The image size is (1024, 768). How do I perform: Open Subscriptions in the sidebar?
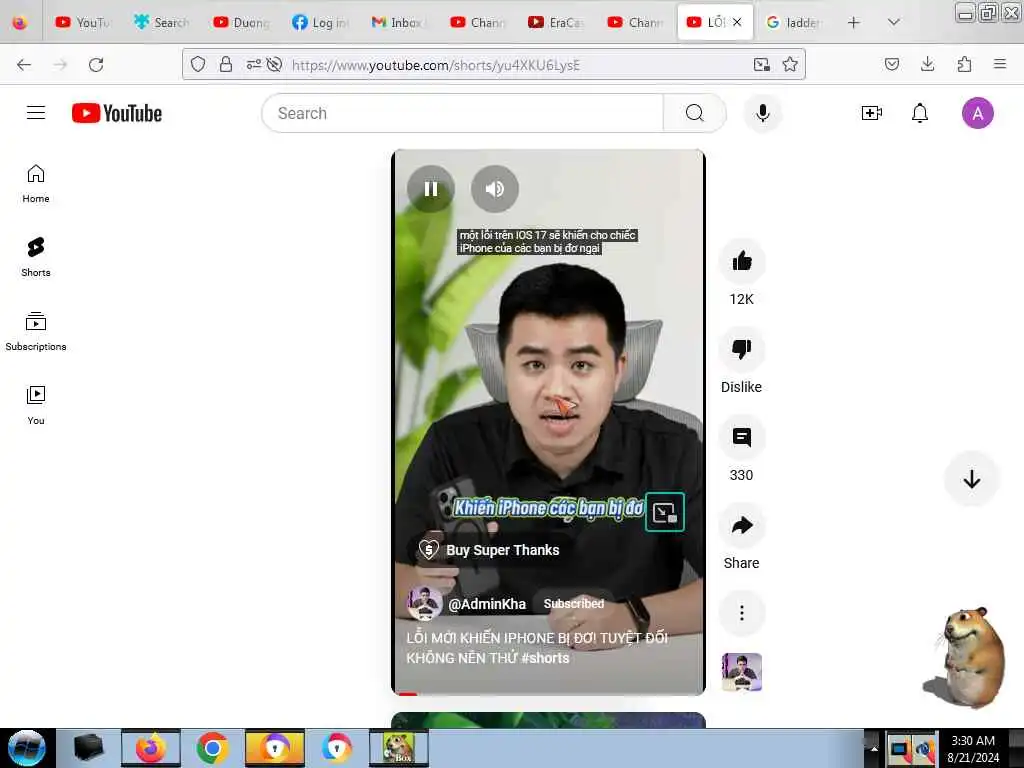[36, 331]
